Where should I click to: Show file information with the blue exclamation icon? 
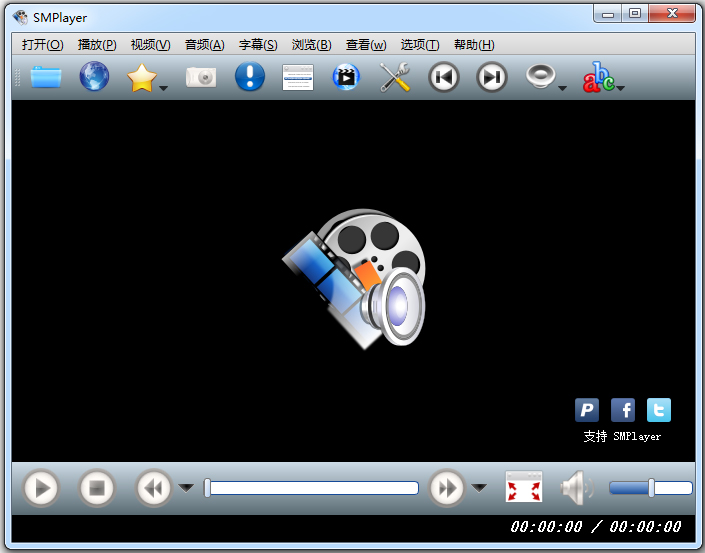pos(249,77)
